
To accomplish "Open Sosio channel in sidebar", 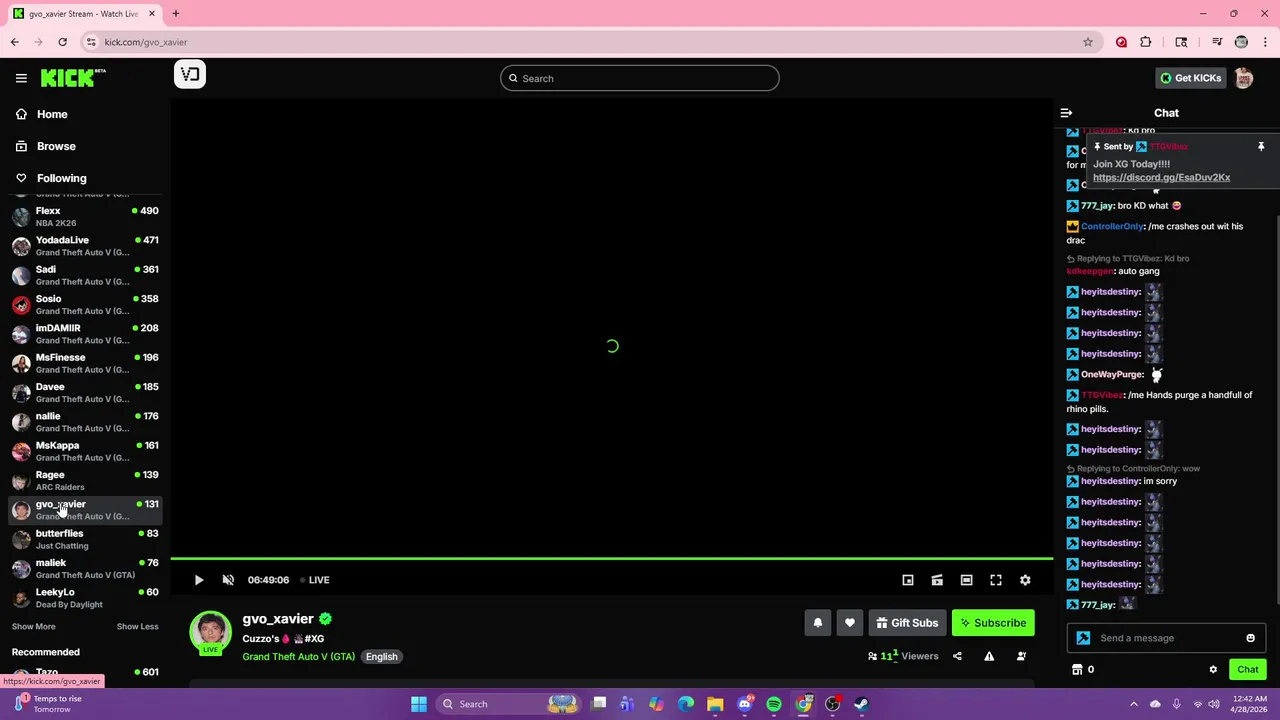I will (85, 304).
